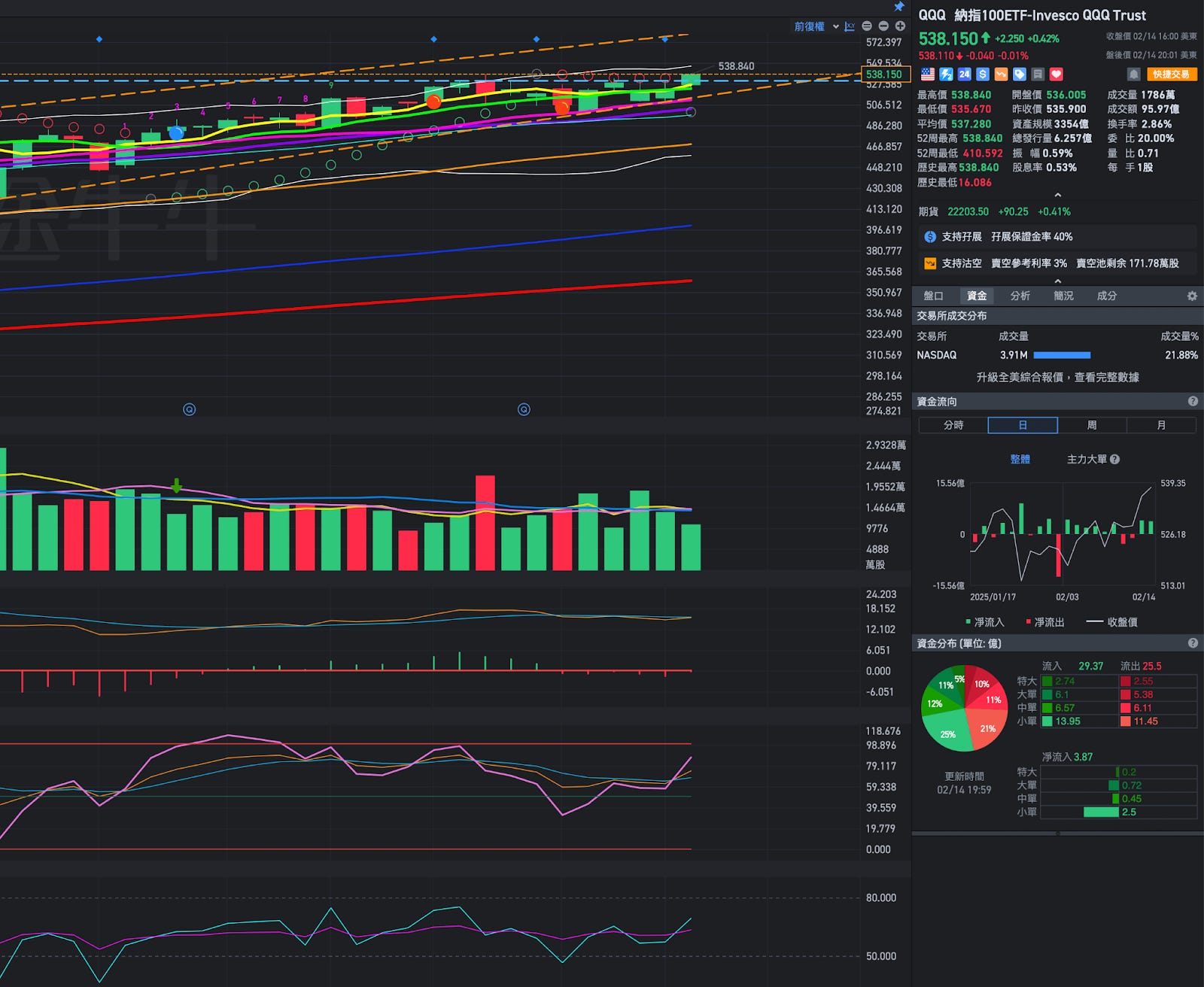Image resolution: width=1204 pixels, height=987 pixels.
Task: Switch to the 成分 tab
Action: click(1107, 296)
